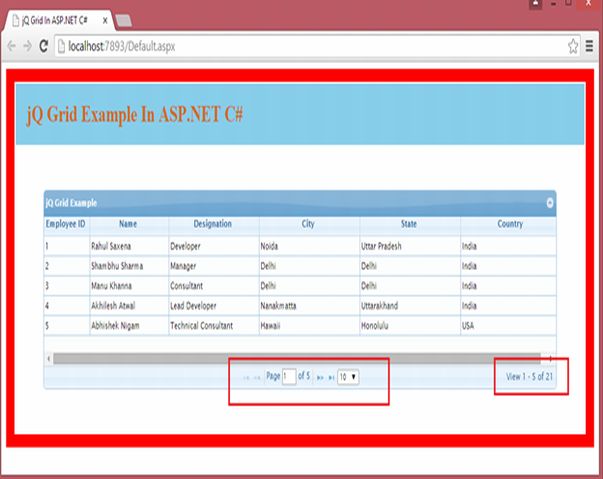Select the Manu Khanna cell

129,286
